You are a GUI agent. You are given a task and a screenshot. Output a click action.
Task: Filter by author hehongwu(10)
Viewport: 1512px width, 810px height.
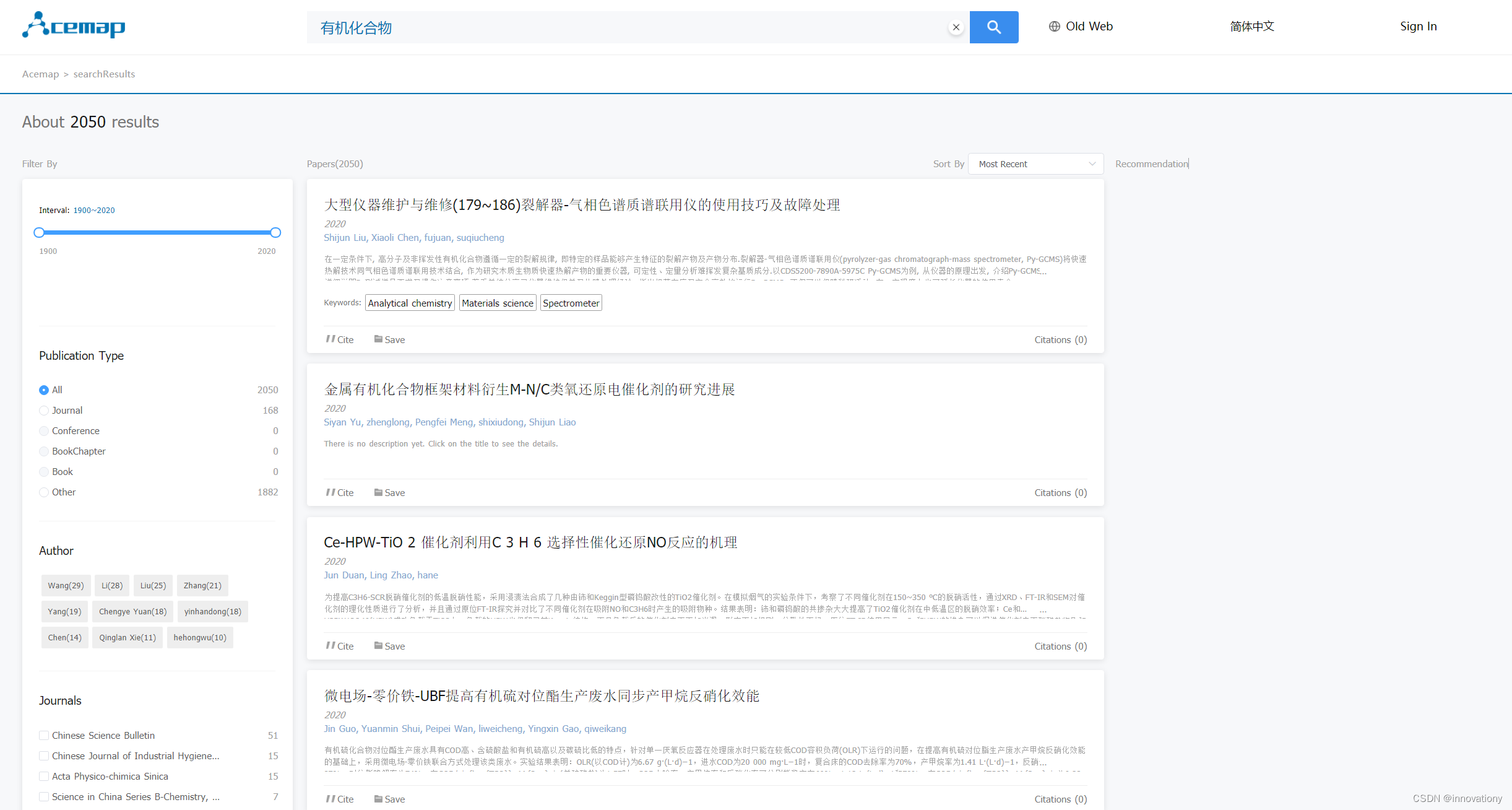(200, 638)
